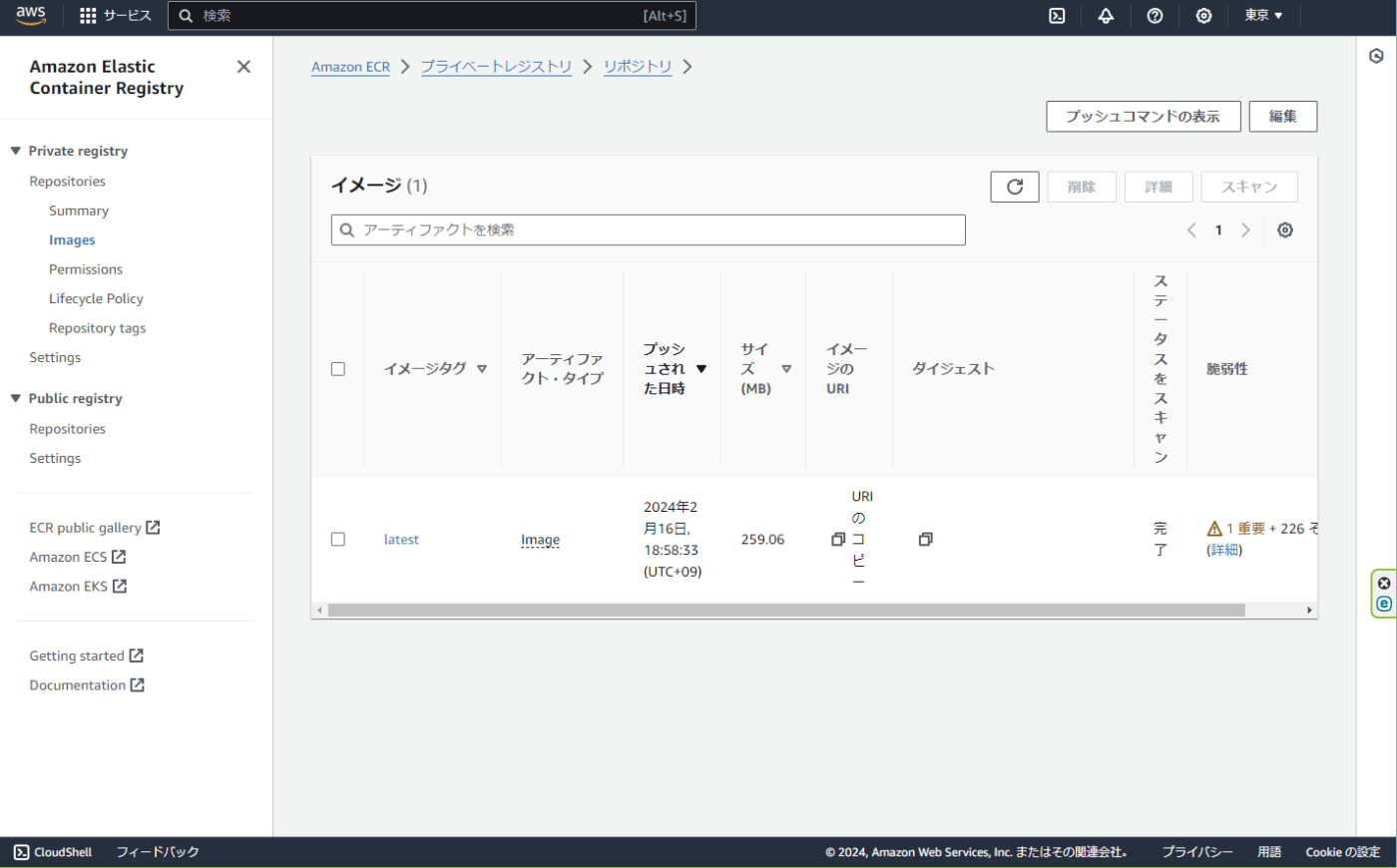Click the スキャン button

tap(1249, 187)
